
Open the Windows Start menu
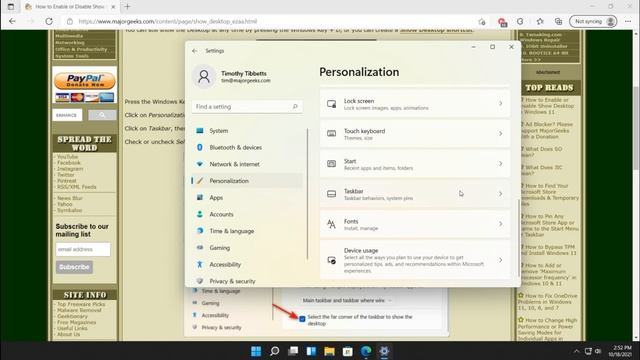coord(256,351)
